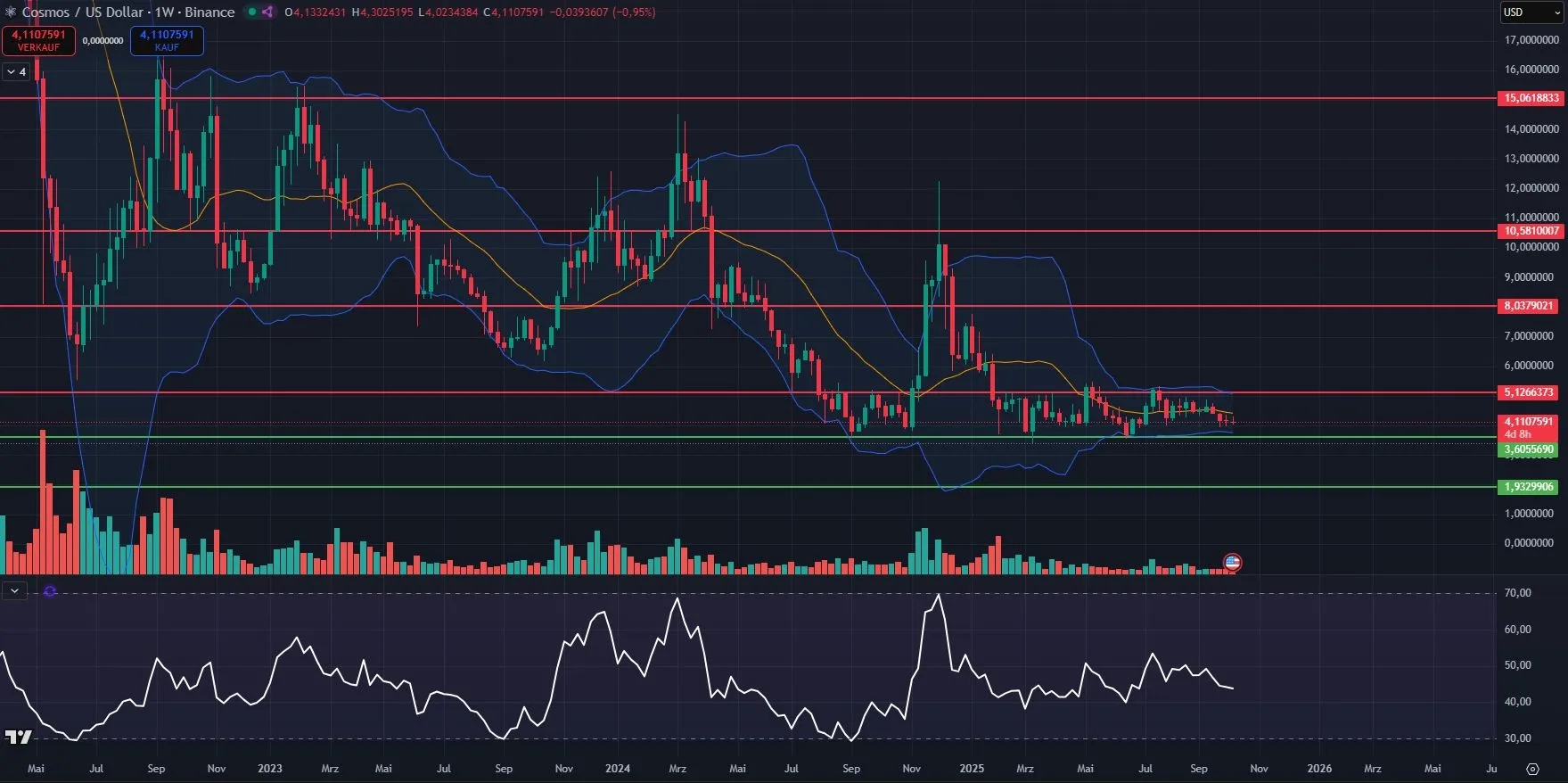Click the purple indicator refresh icon
Viewport: 1568px width, 783px height.
50,591
